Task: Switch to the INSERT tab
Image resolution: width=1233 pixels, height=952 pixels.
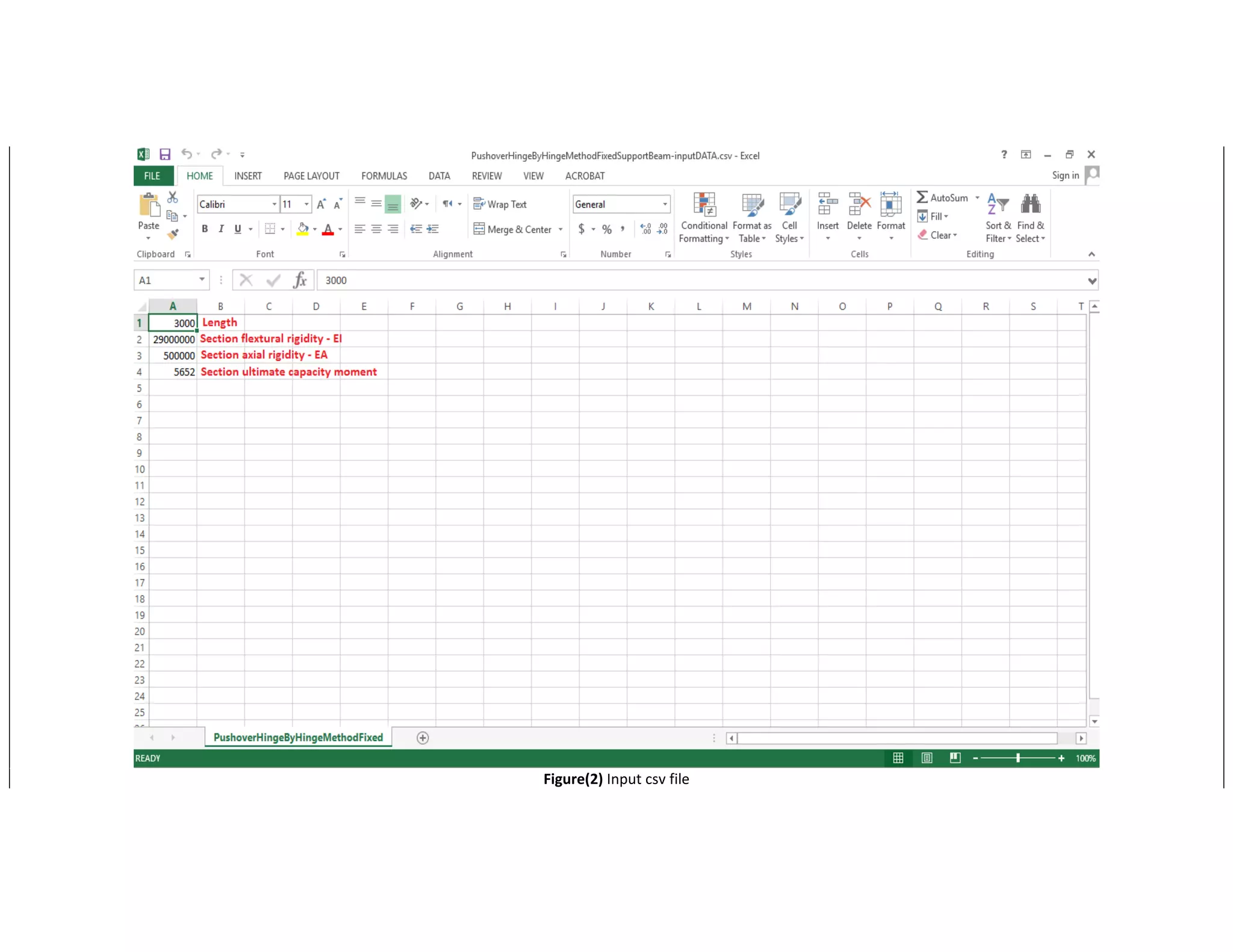Action: coord(248,176)
